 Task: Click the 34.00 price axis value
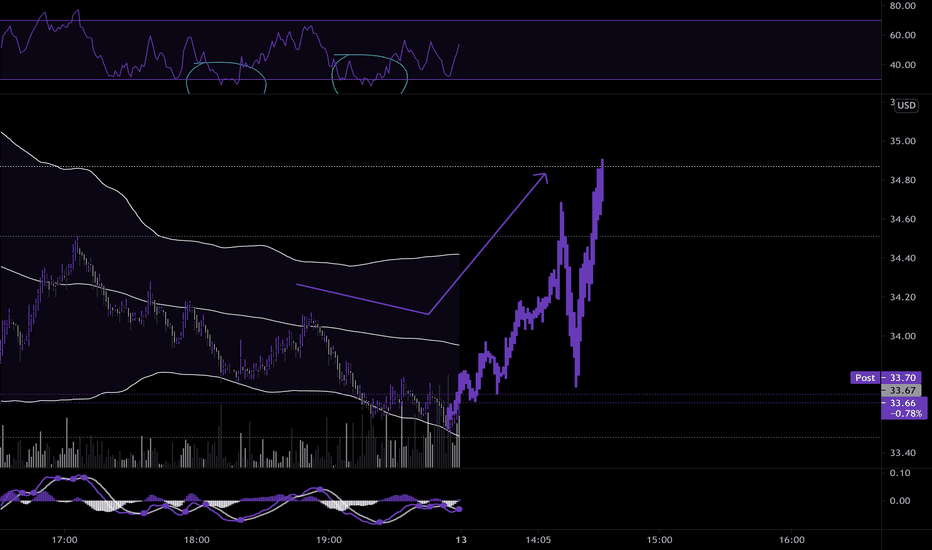tap(903, 337)
